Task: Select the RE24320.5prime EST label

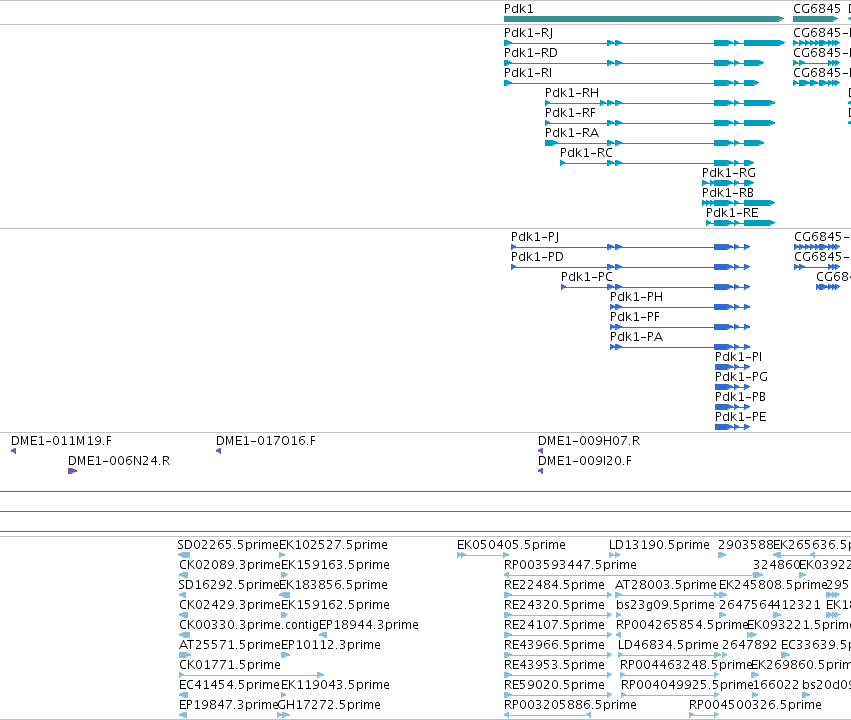Action: (555, 605)
